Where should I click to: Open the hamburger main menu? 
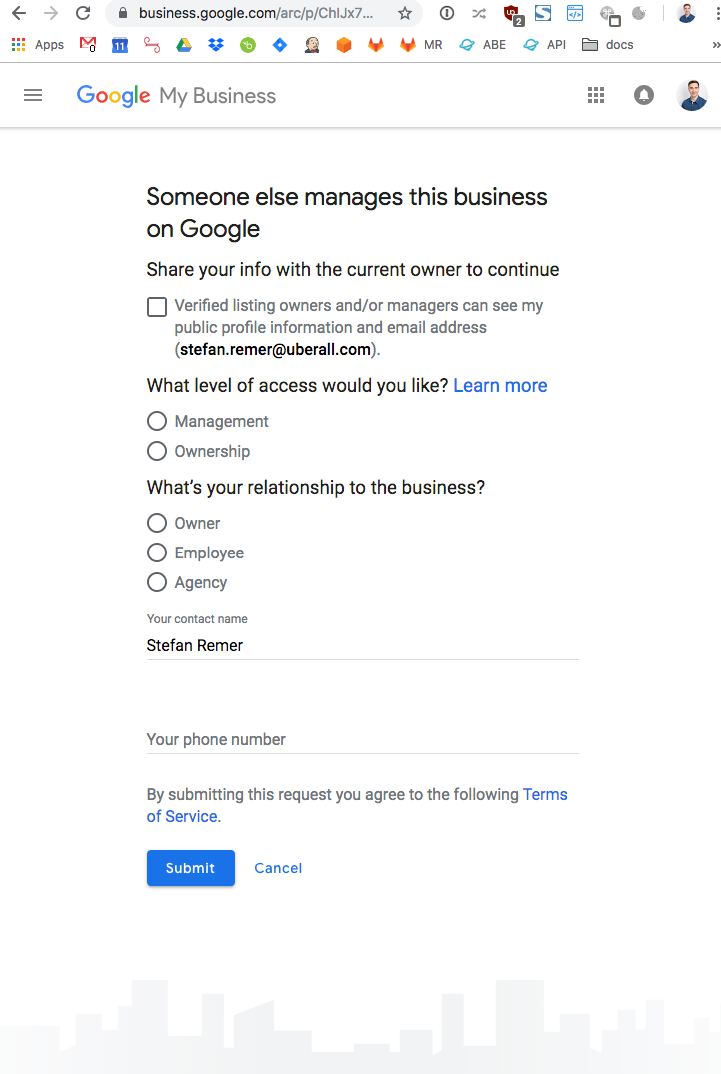click(x=33, y=95)
